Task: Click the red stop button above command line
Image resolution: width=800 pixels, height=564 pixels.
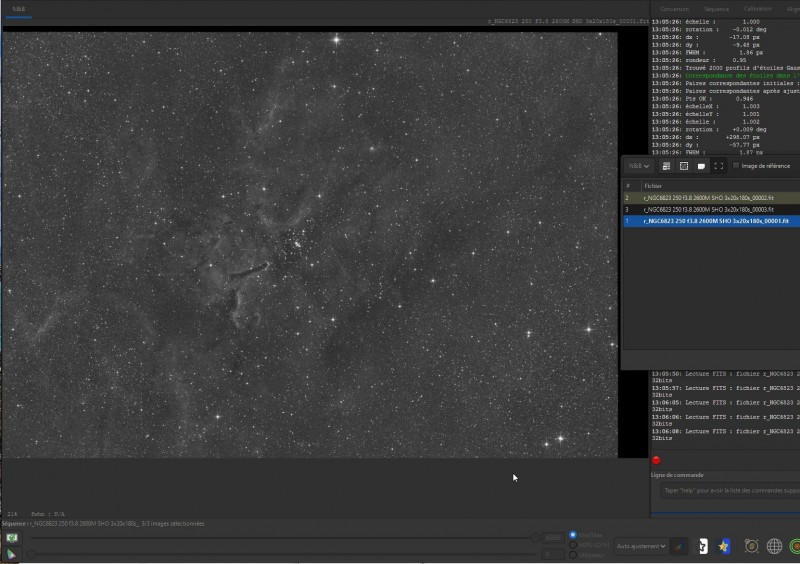Action: point(656,460)
